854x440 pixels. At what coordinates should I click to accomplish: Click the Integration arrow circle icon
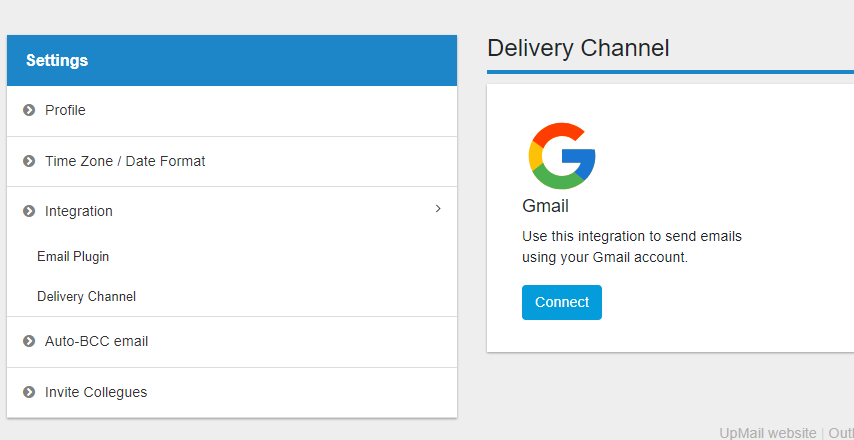tap(29, 211)
